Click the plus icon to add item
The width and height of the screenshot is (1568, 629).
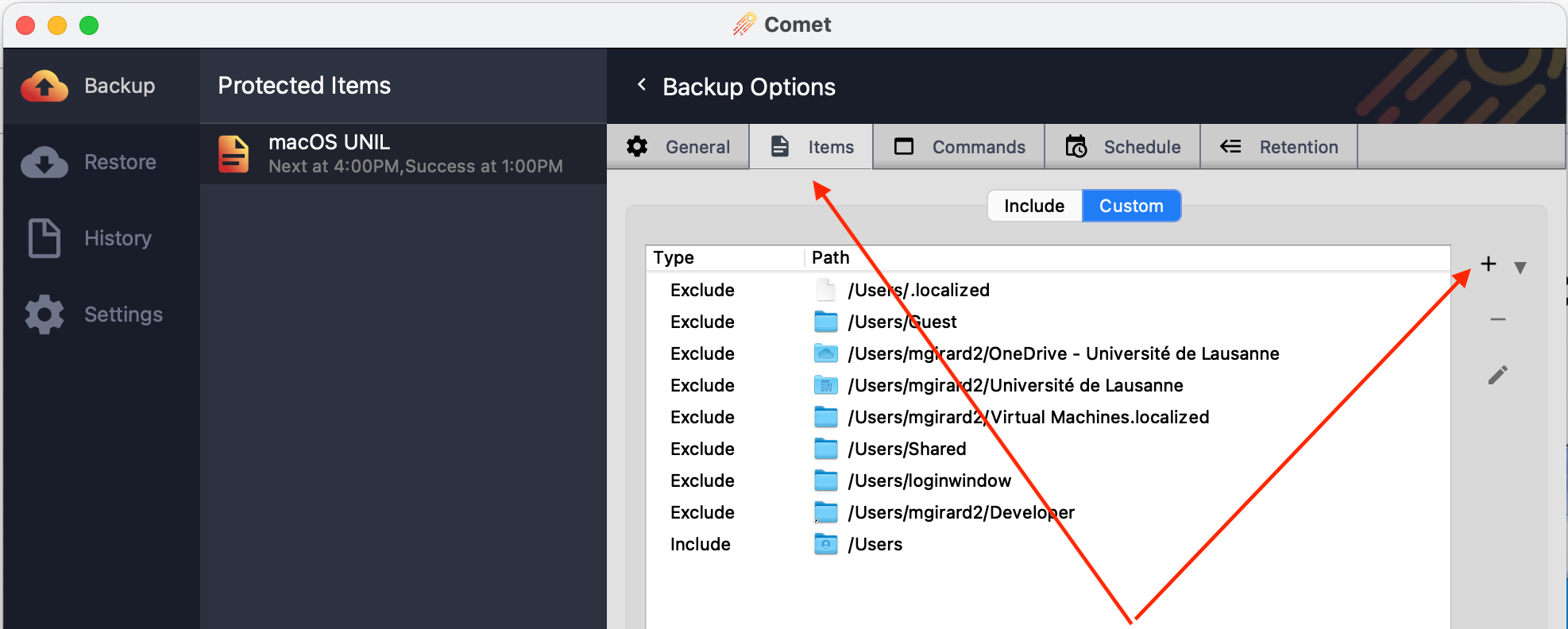(1488, 264)
